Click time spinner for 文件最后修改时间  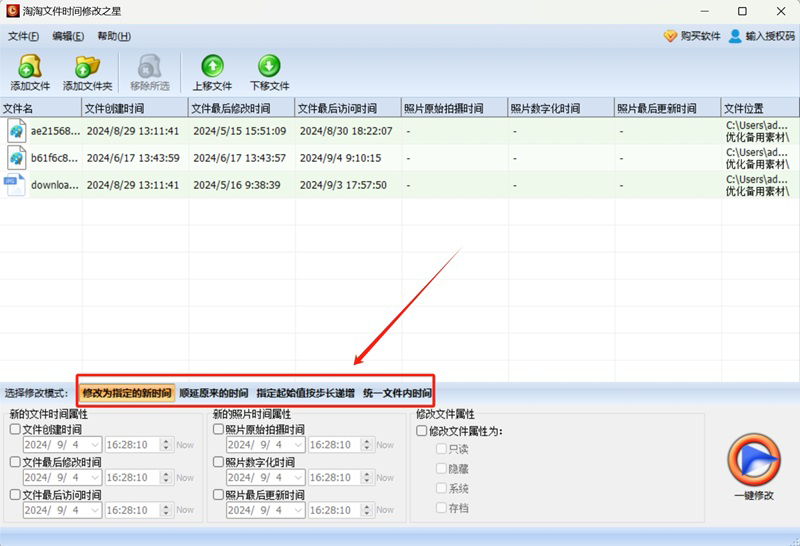[x=166, y=478]
